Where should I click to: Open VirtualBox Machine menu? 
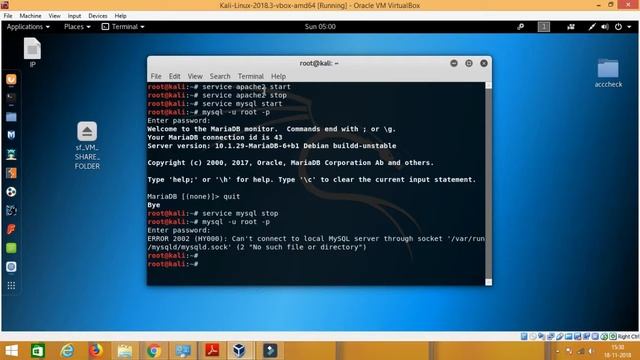30,16
